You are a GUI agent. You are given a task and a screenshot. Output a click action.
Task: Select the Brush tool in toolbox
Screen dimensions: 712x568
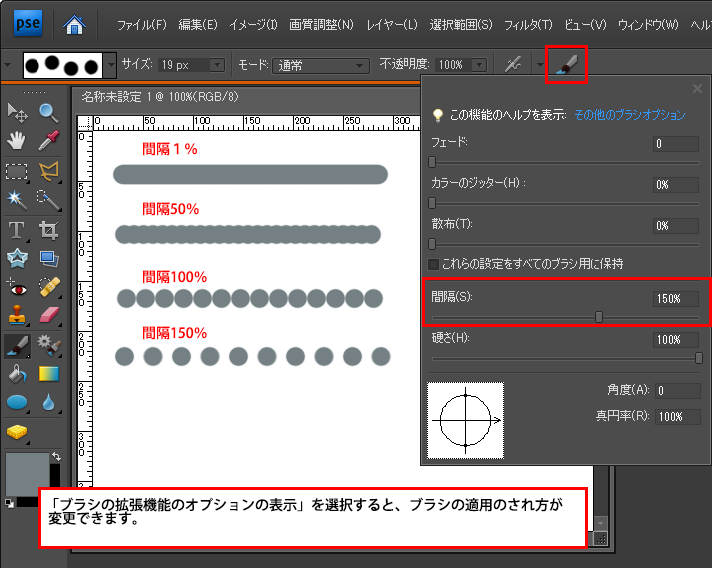tap(17, 346)
